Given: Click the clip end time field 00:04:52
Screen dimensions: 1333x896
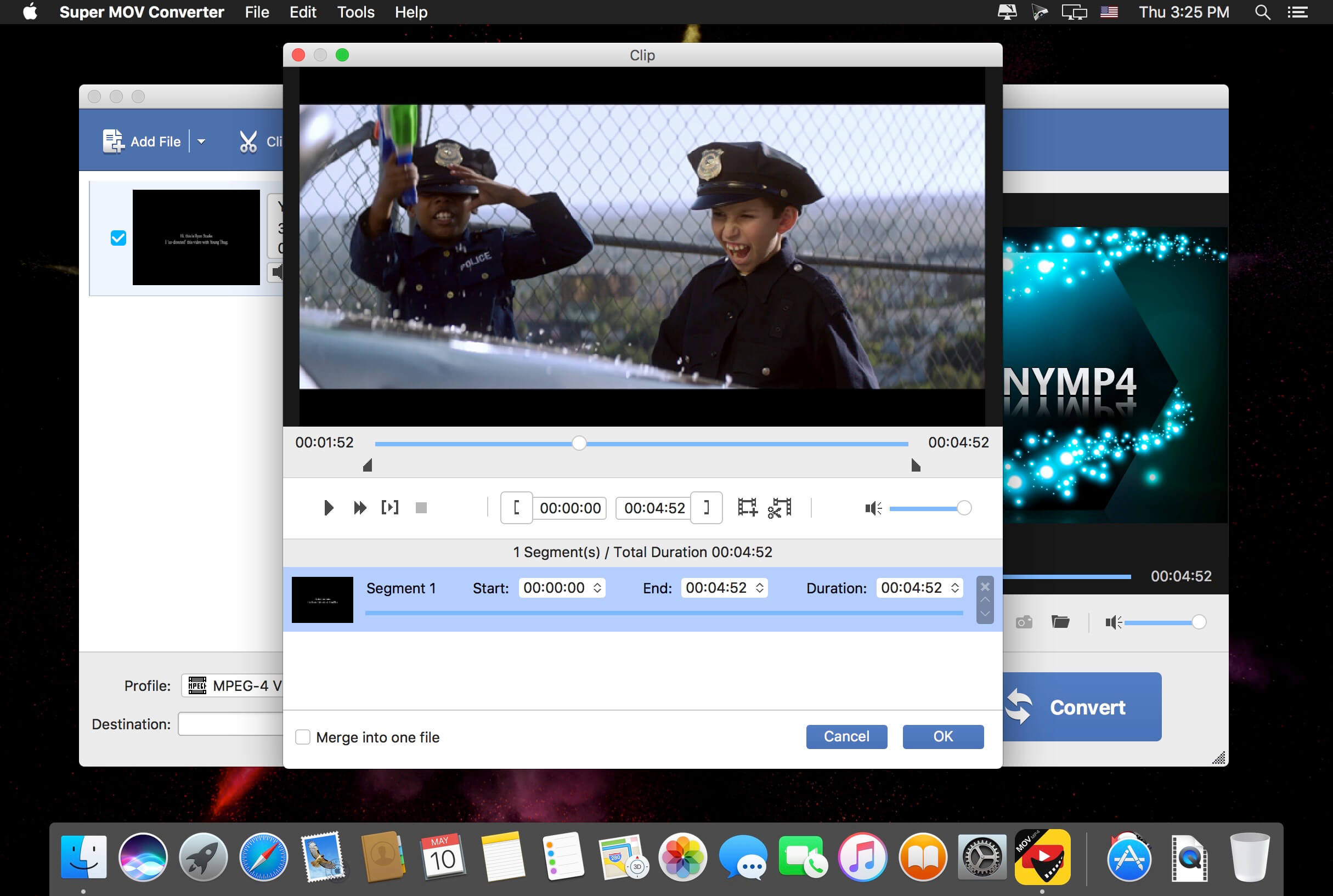Looking at the screenshot, I should (654, 508).
